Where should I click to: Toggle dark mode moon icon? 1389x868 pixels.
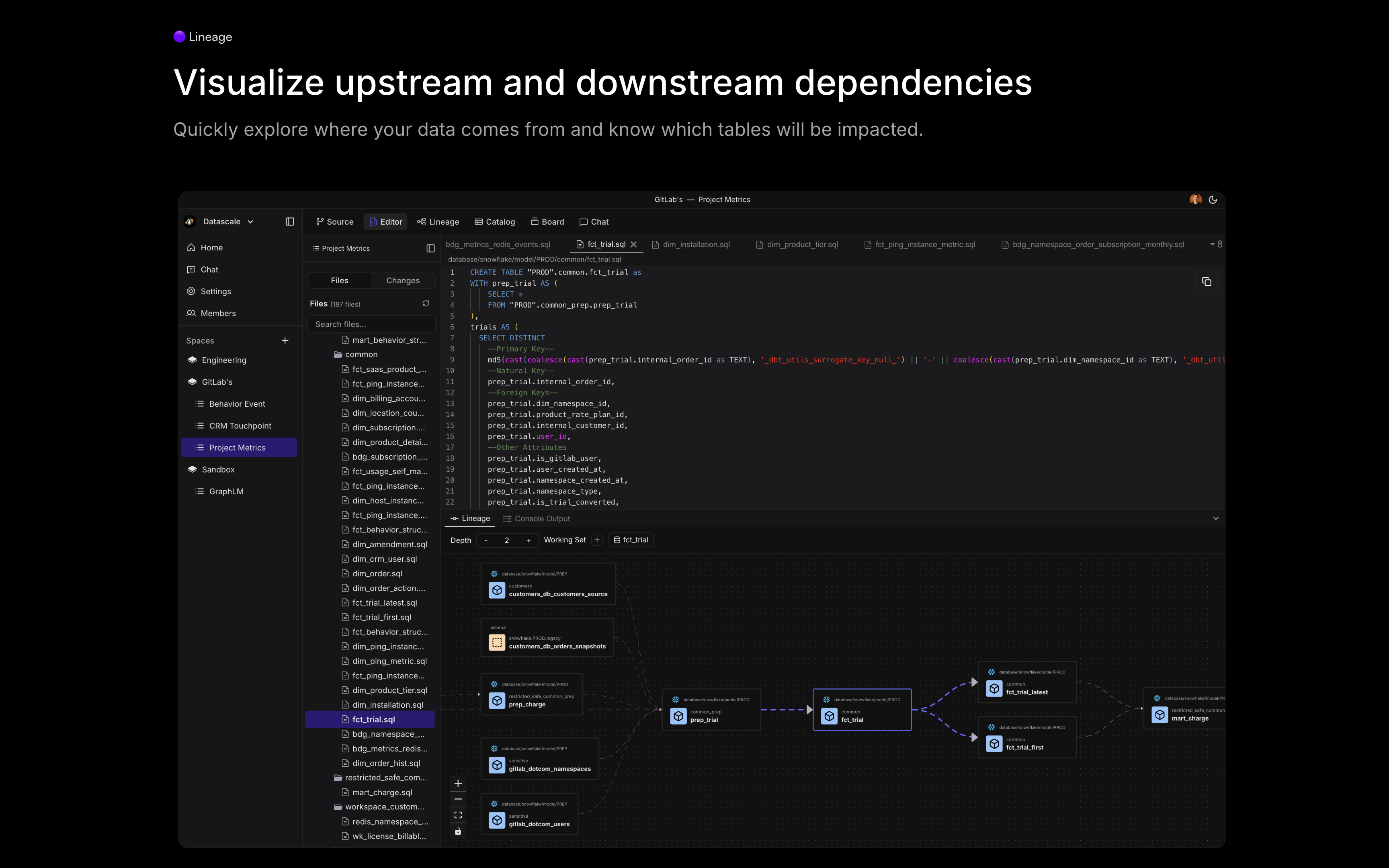pos(1212,200)
